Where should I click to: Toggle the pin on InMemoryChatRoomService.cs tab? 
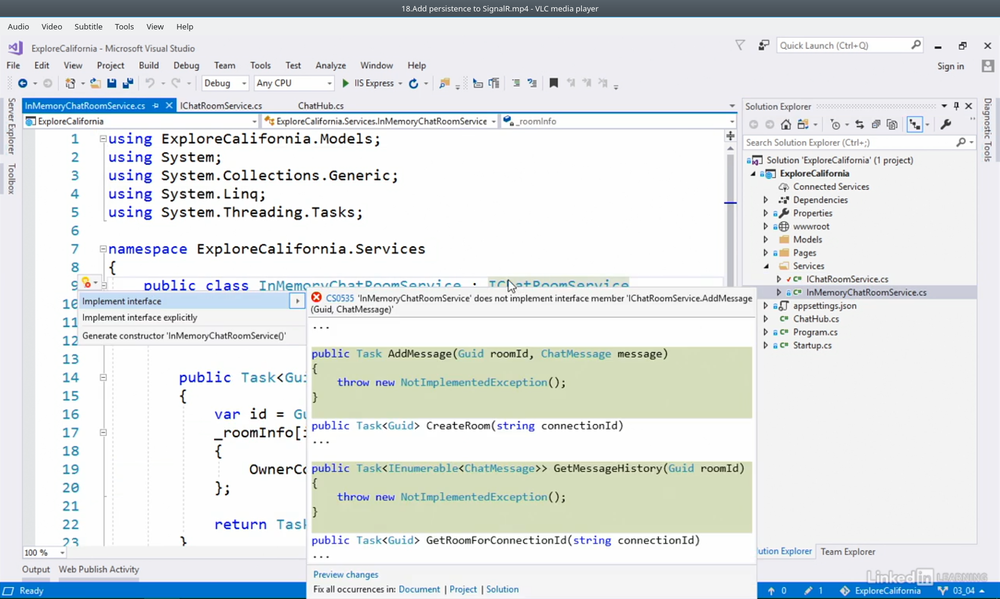point(155,106)
